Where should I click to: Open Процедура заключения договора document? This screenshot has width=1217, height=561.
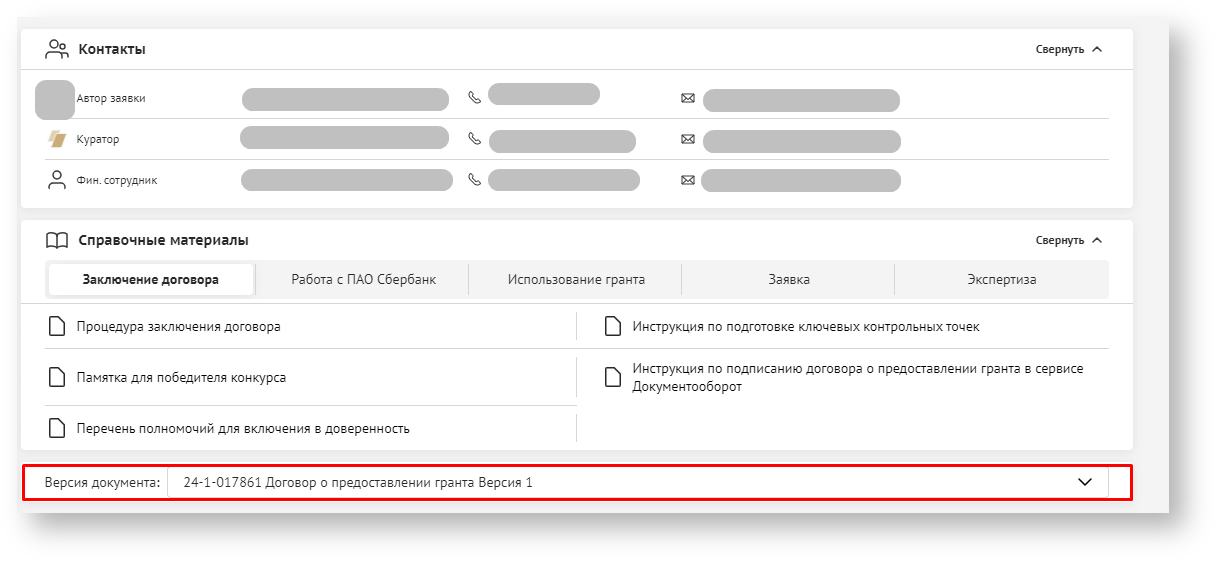(x=178, y=326)
